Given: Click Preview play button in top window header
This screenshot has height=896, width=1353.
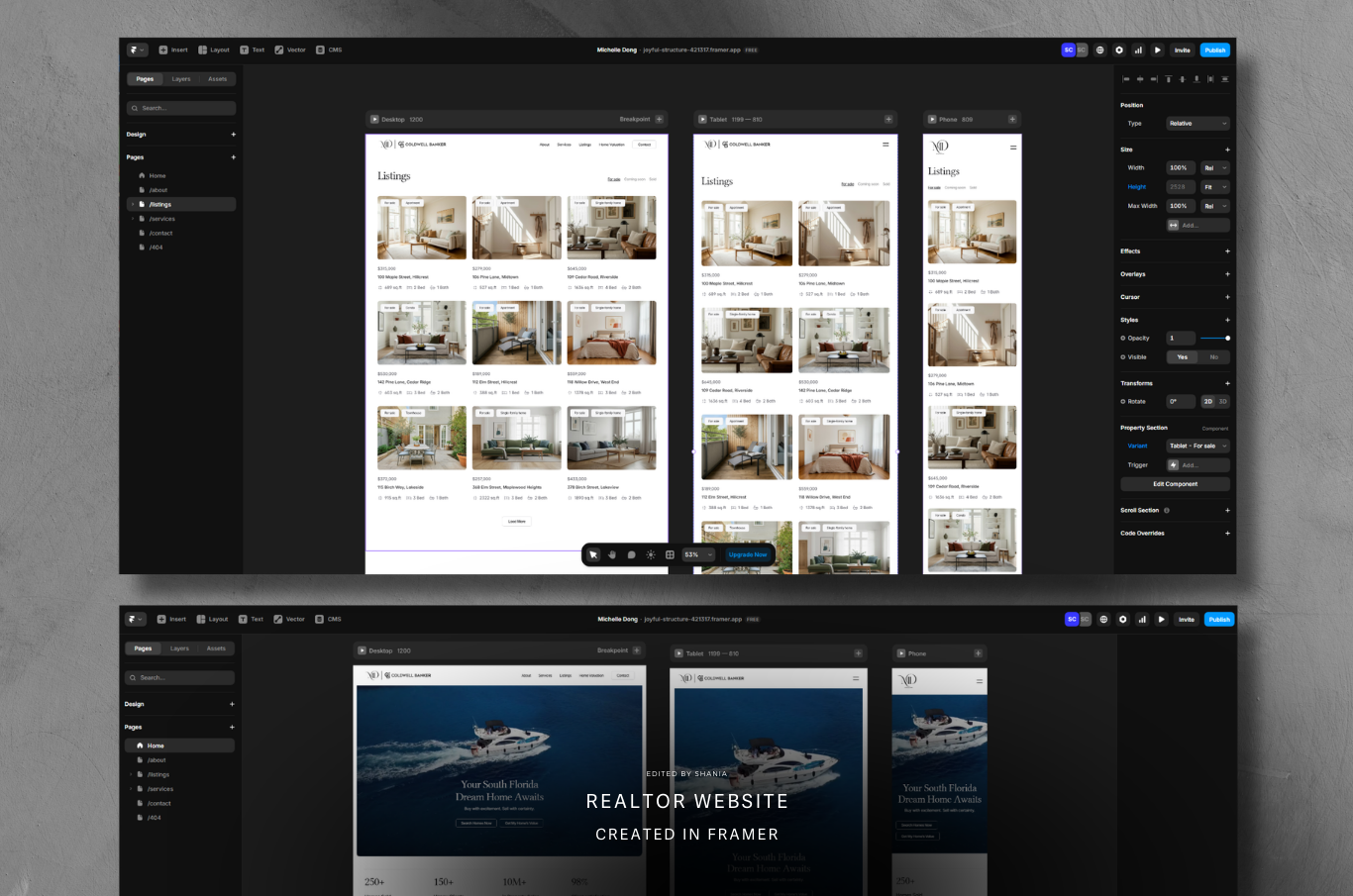Looking at the screenshot, I should click(1157, 50).
